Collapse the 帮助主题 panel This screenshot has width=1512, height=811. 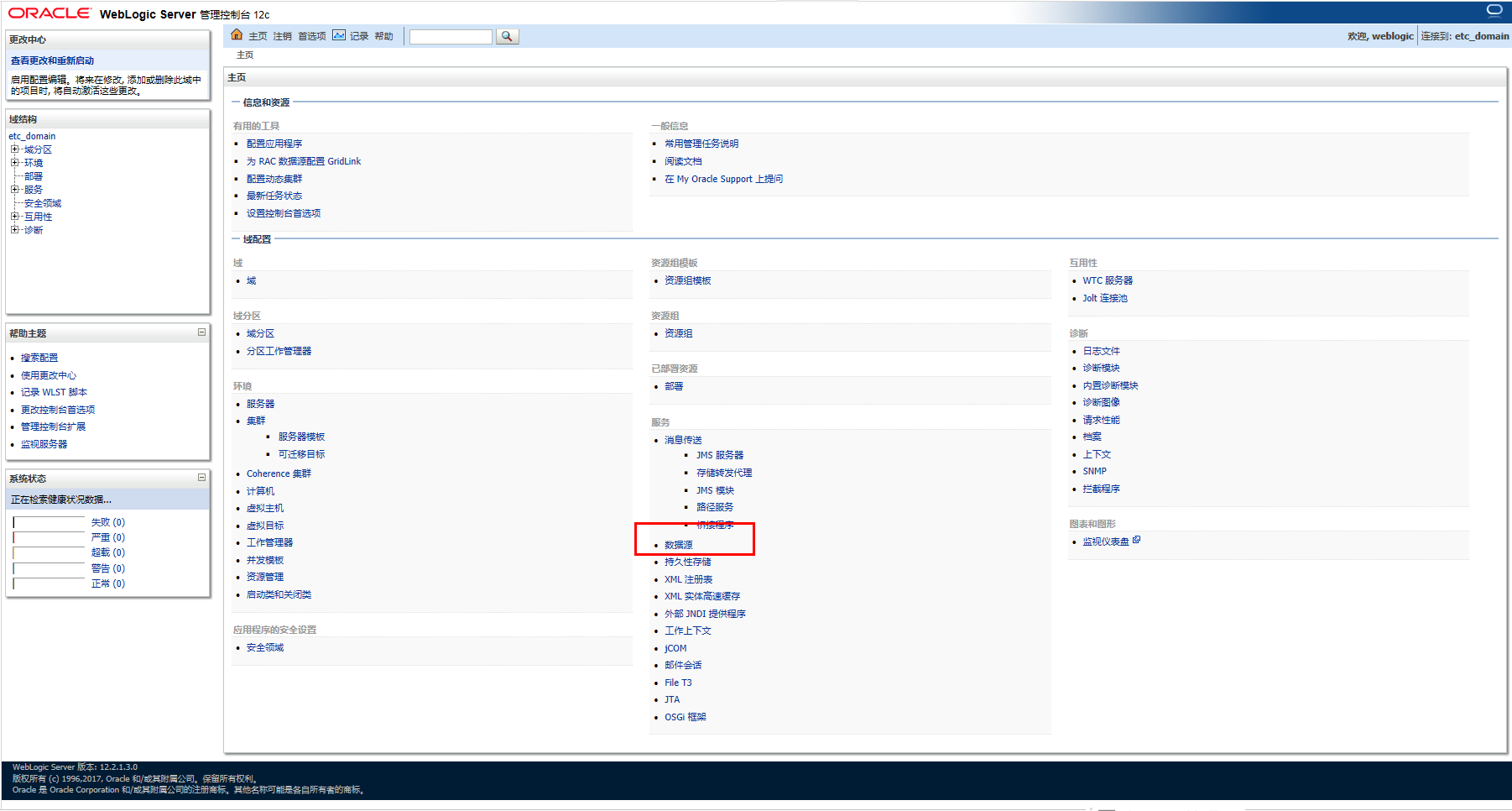tap(201, 332)
